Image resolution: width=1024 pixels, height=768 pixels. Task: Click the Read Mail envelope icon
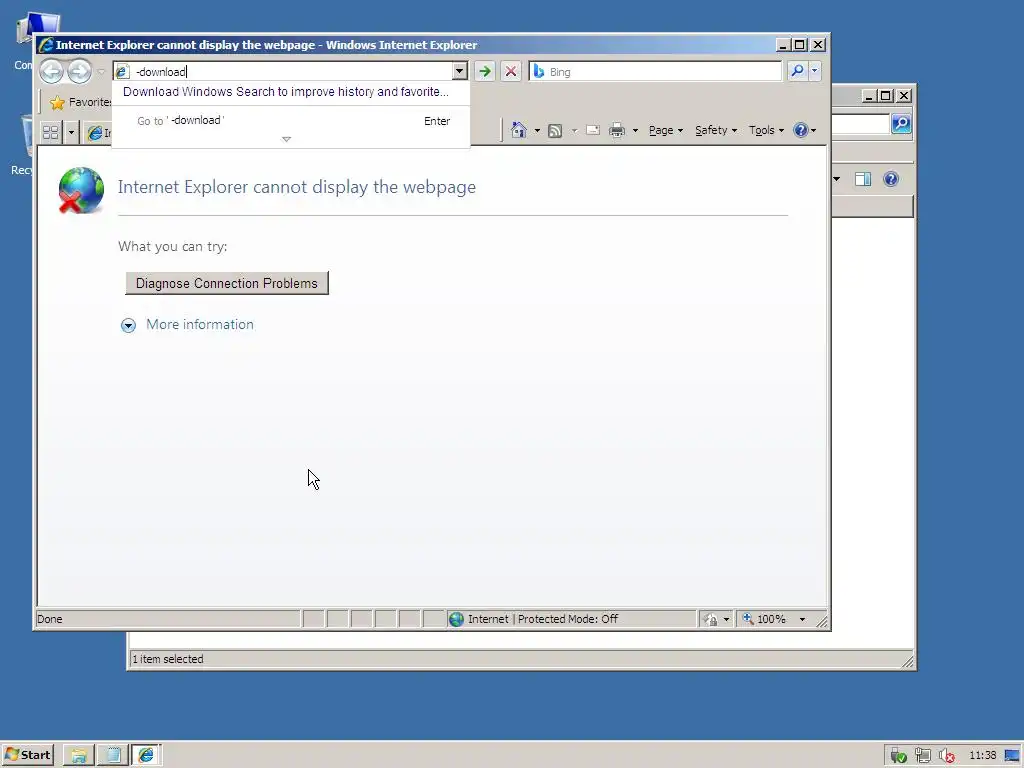(x=593, y=131)
